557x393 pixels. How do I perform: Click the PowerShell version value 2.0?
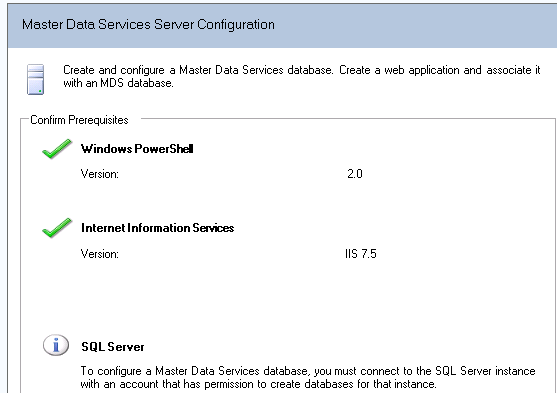tap(355, 174)
